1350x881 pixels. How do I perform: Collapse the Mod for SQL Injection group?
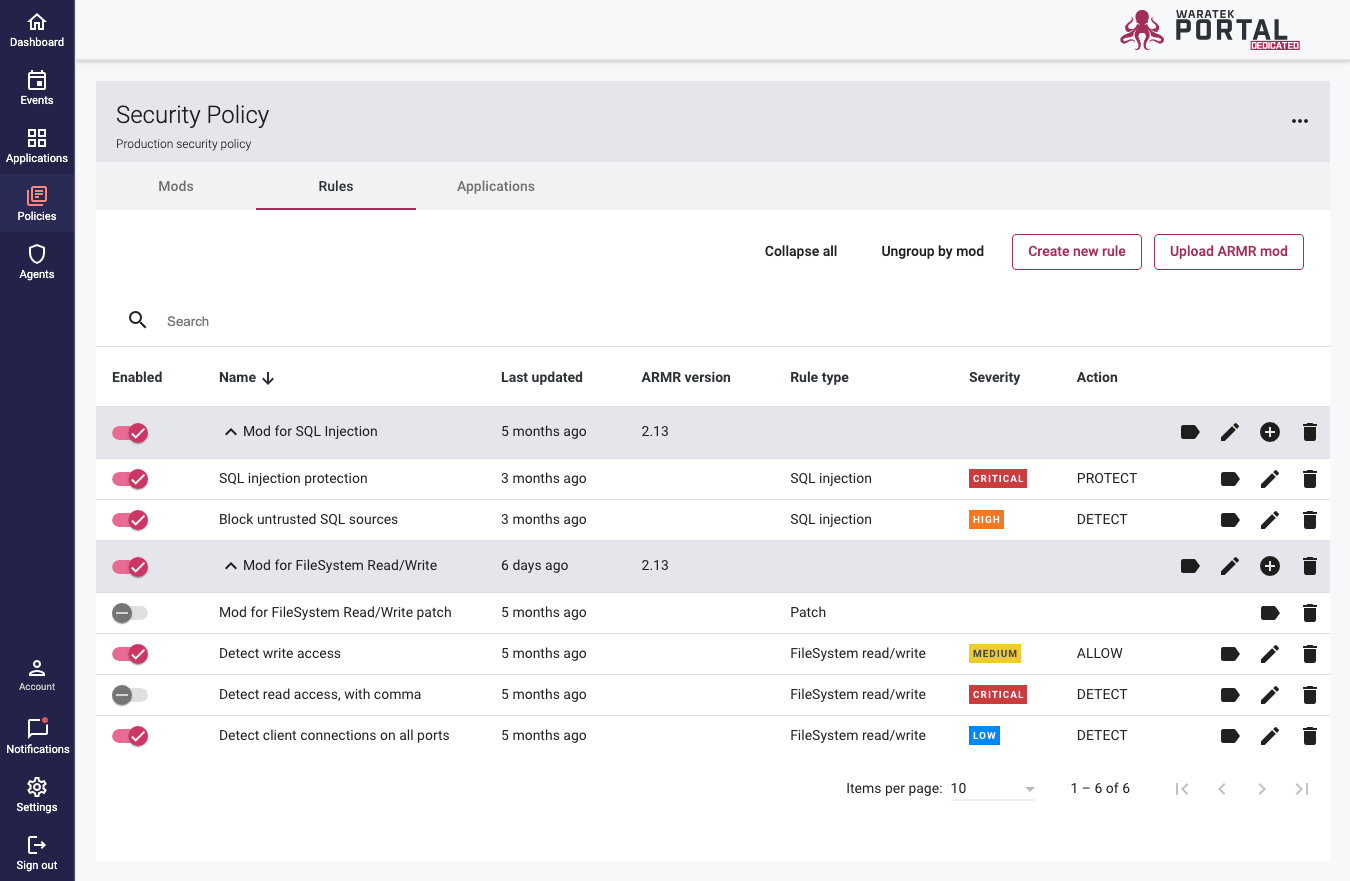click(x=231, y=432)
